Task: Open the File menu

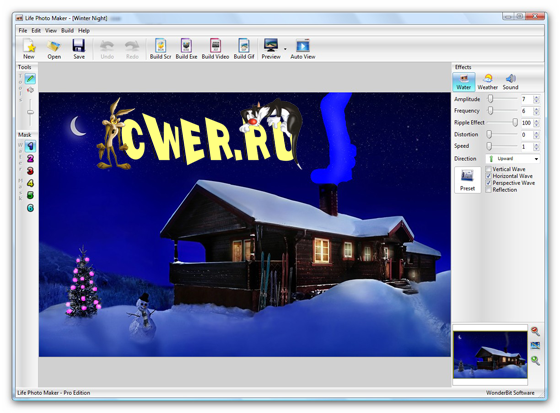Action: click(x=23, y=30)
